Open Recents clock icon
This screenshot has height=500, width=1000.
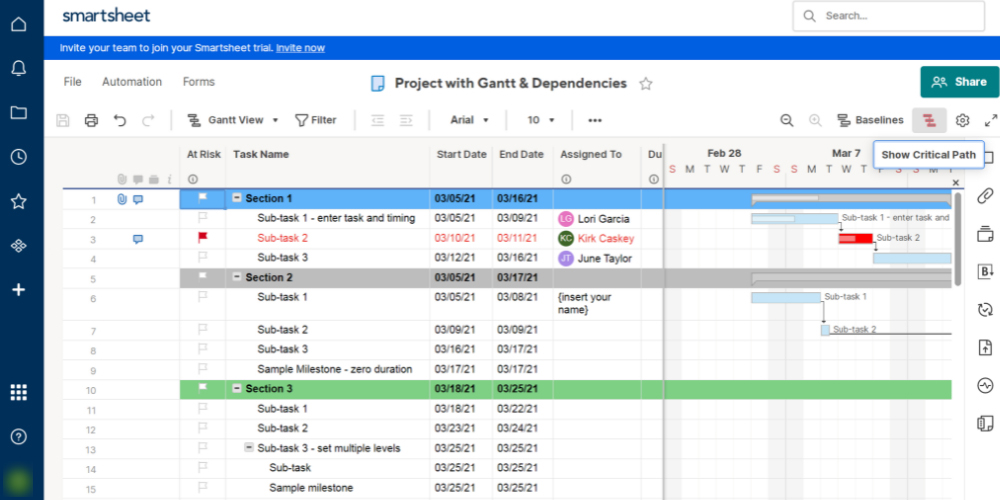(19, 157)
